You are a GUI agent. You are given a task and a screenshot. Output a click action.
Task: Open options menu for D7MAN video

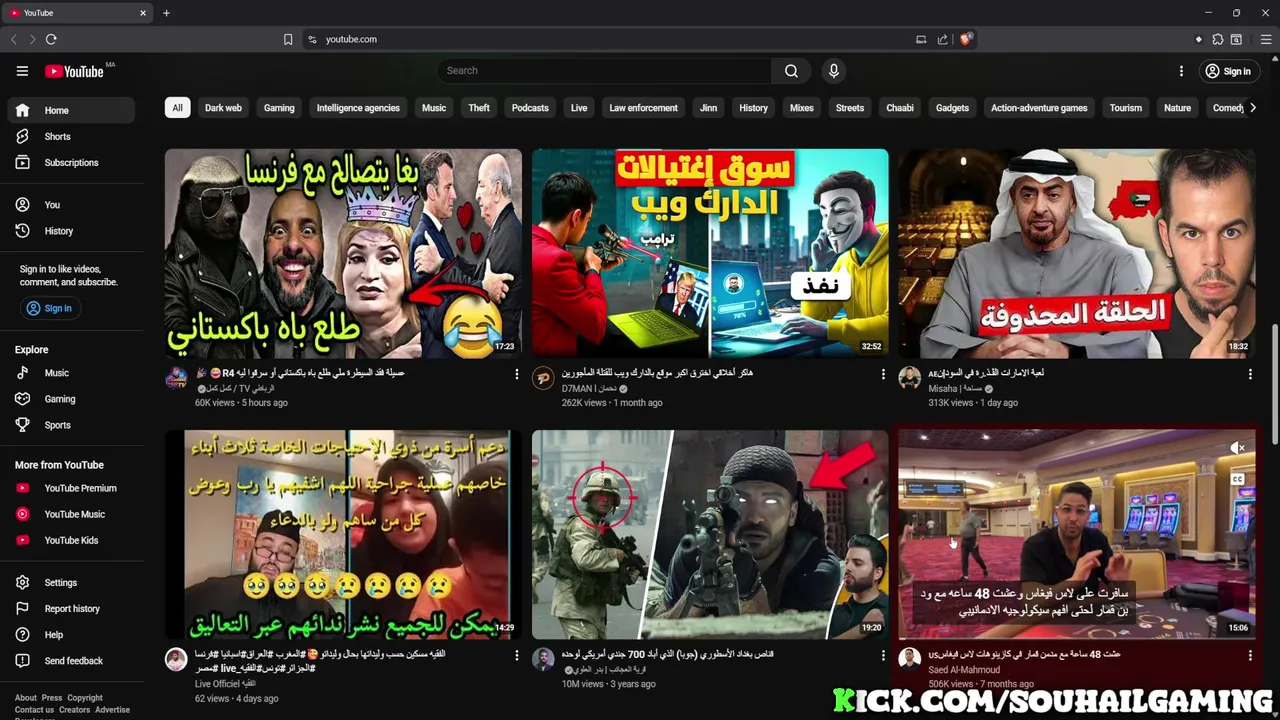pyautogui.click(x=883, y=374)
